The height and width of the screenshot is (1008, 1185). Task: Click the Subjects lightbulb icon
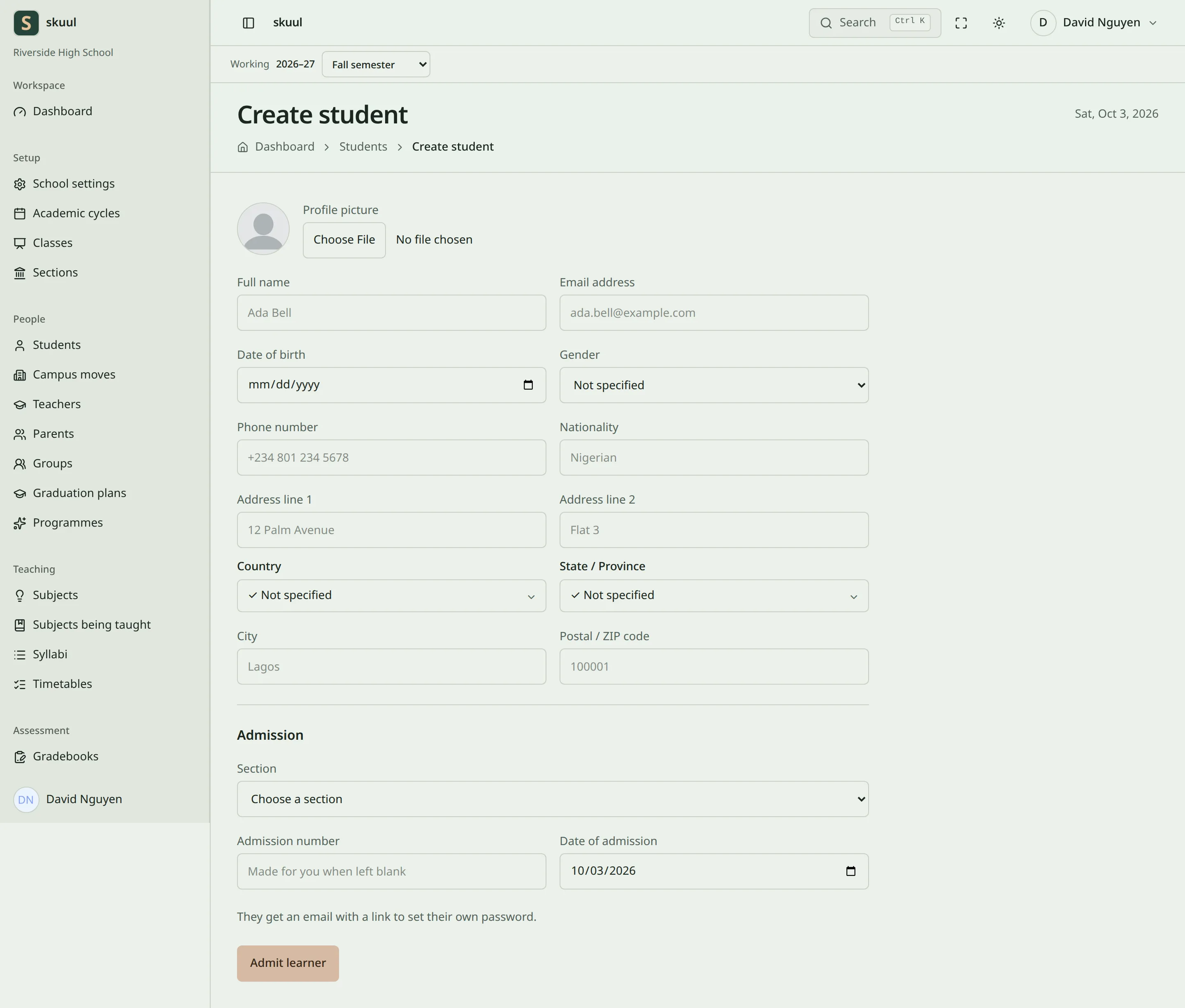tap(20, 595)
